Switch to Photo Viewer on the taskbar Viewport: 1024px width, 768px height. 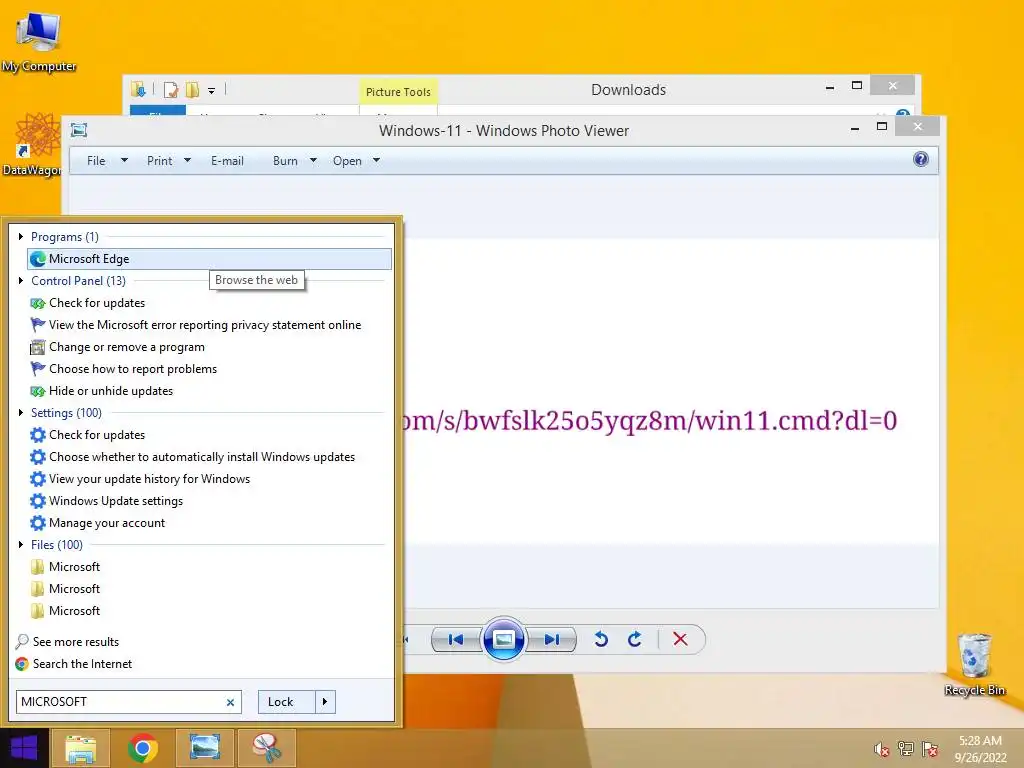coord(205,748)
